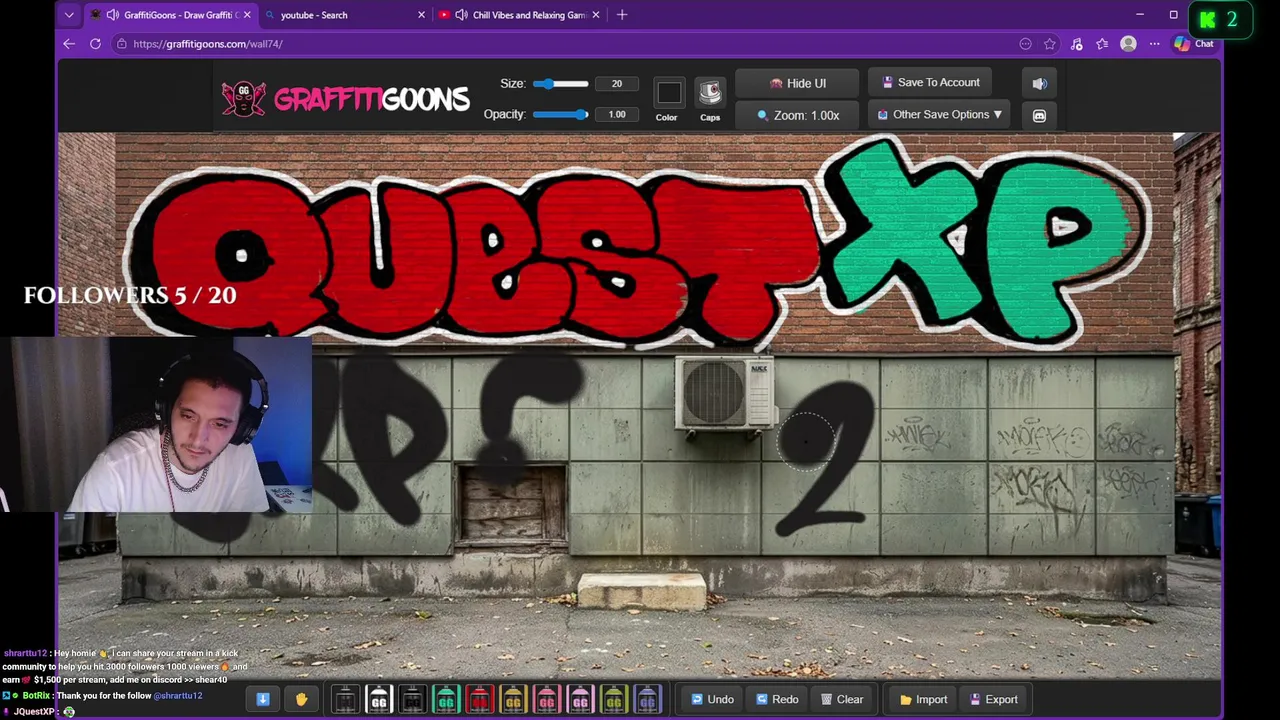Select the white spray can
Image resolution: width=1280 pixels, height=720 pixels.
(x=379, y=699)
